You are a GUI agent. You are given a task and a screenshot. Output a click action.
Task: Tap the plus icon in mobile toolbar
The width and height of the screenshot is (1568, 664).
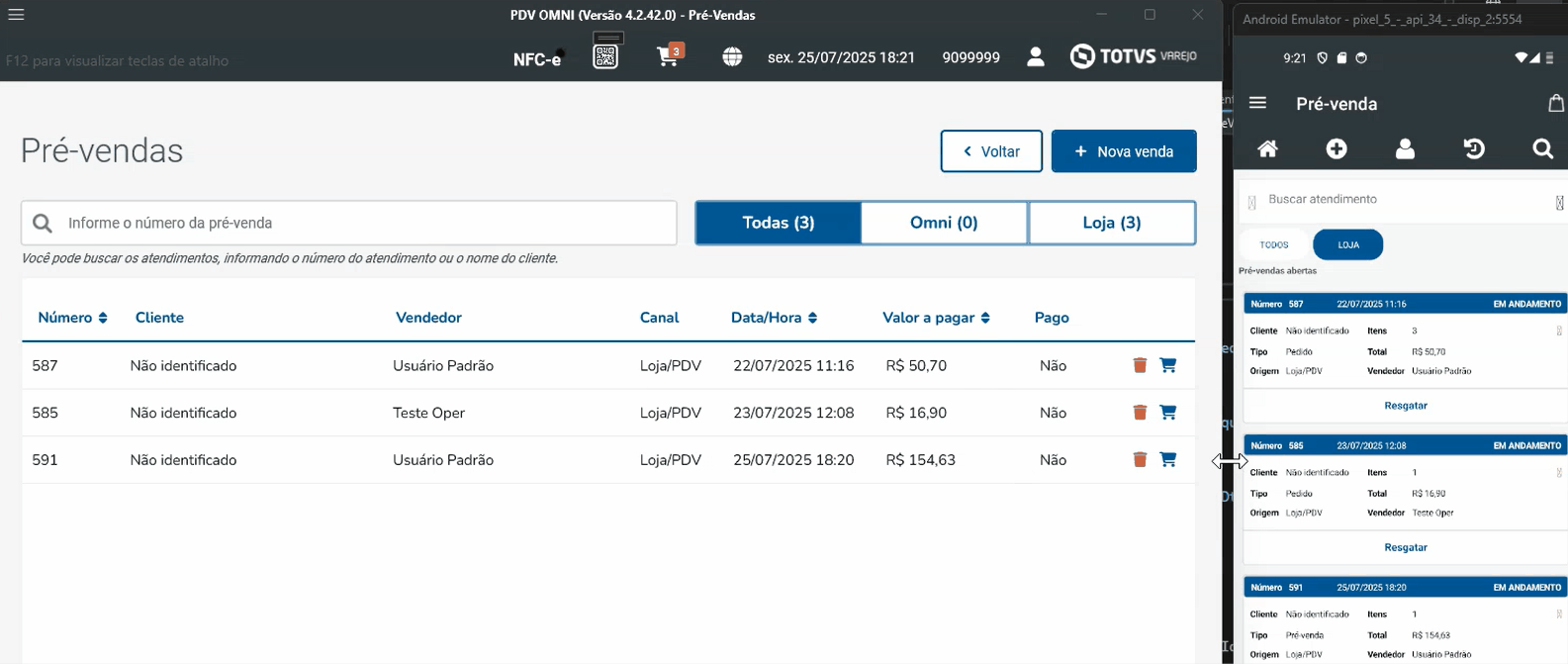[x=1337, y=148]
